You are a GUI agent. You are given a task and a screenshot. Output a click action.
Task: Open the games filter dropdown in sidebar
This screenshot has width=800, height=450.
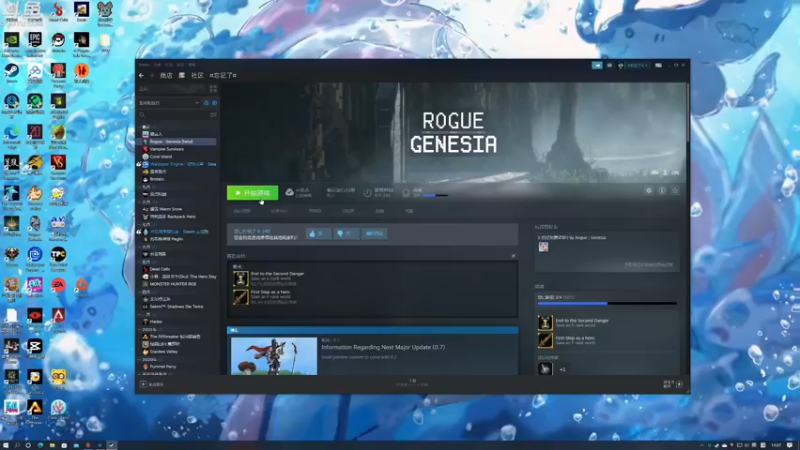coord(169,103)
